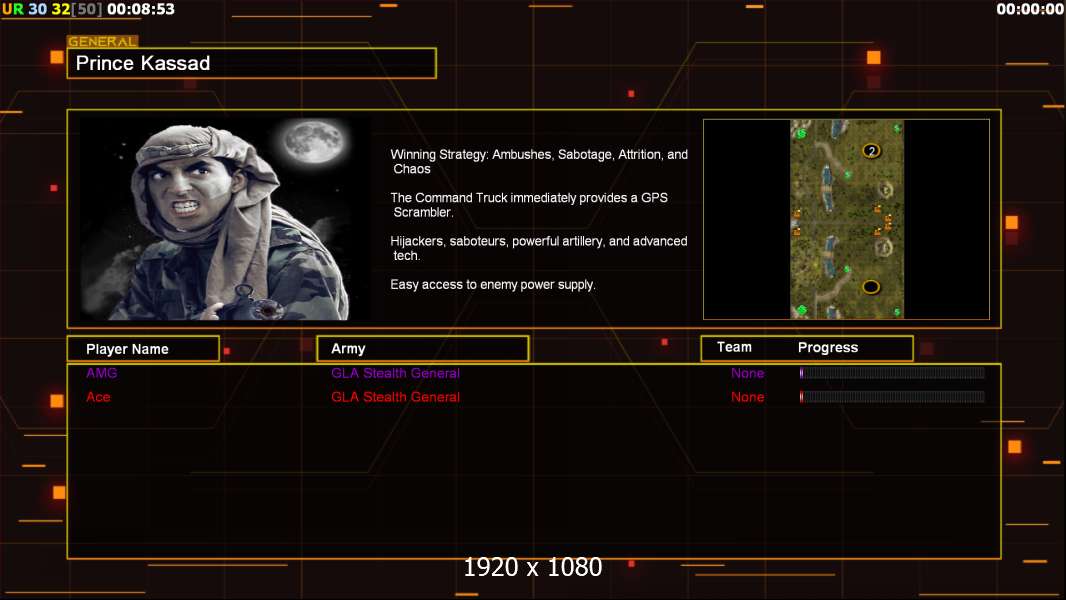Image resolution: width=1066 pixels, height=600 pixels.
Task: Click the Team column label
Action: (x=734, y=347)
